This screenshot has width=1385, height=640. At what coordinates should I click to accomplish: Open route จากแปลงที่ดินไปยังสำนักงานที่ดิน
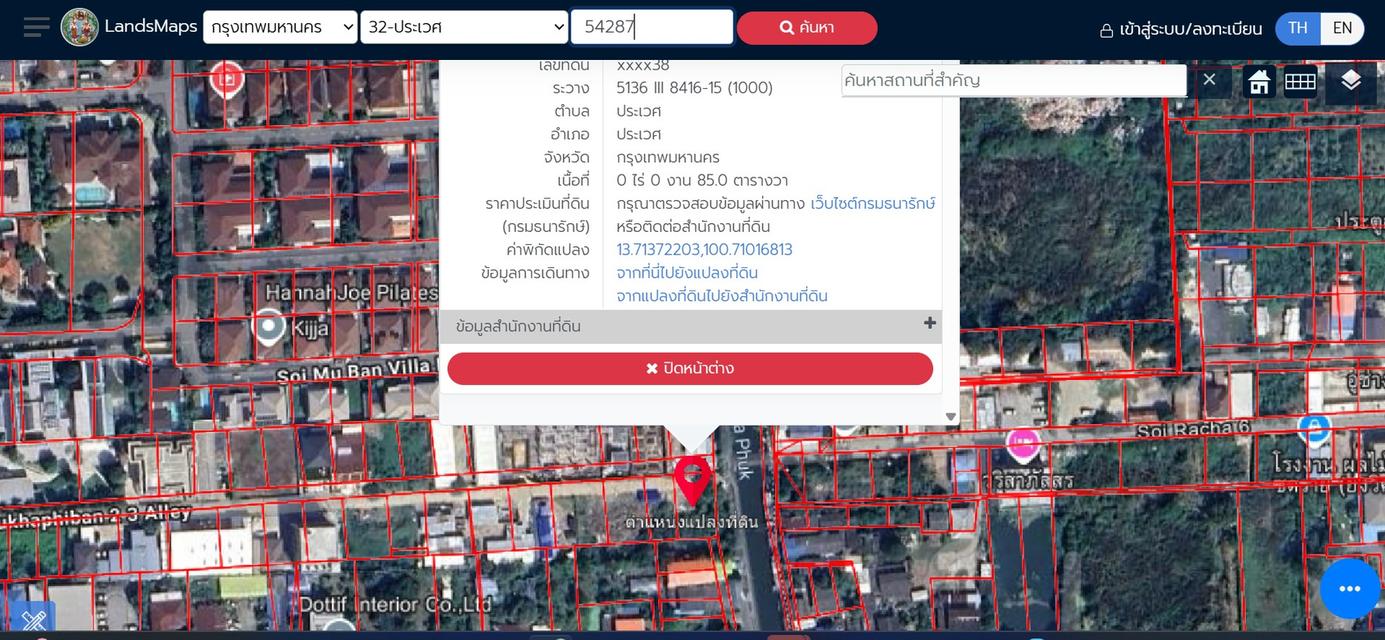(722, 296)
